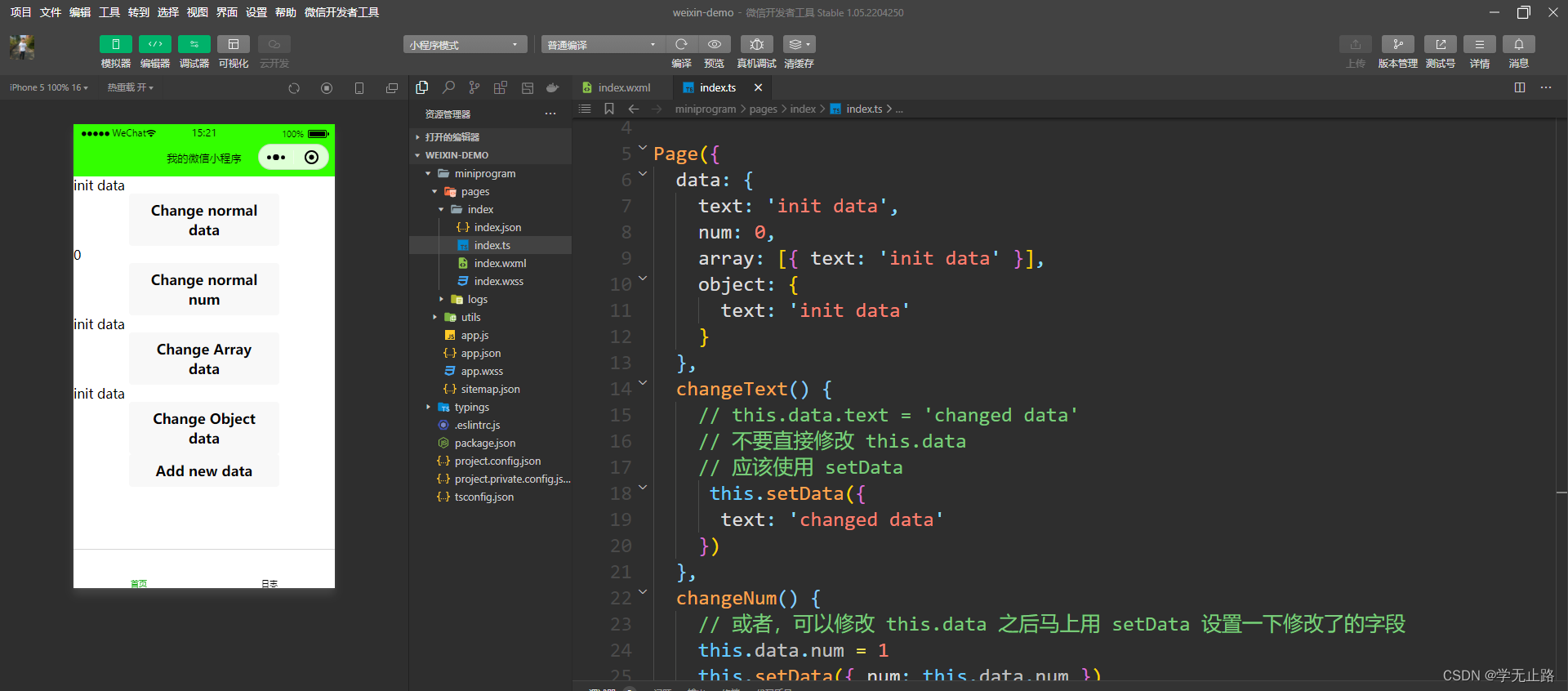Screen dimensions: 1568x691
Task: Open the resource manager's ellipsis menu
Action: point(550,114)
